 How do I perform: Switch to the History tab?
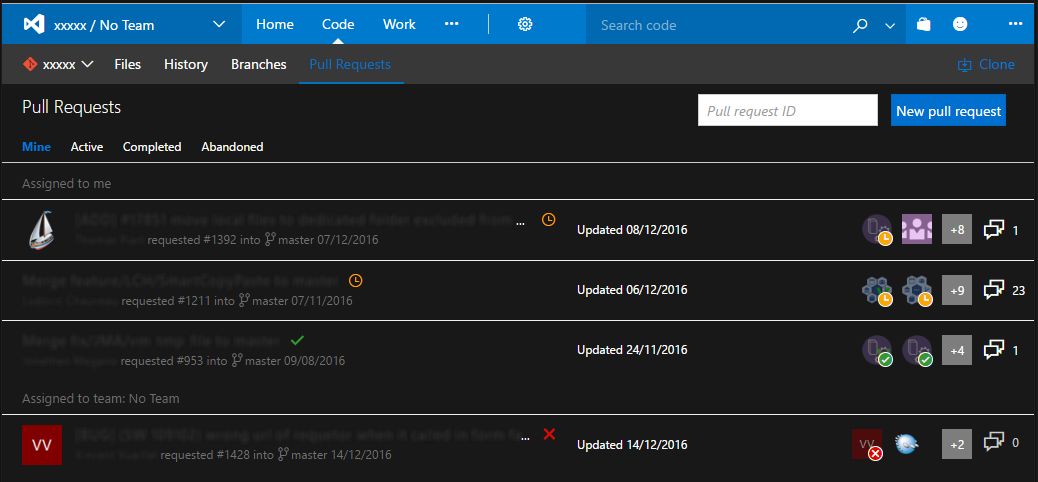pyautogui.click(x=186, y=64)
